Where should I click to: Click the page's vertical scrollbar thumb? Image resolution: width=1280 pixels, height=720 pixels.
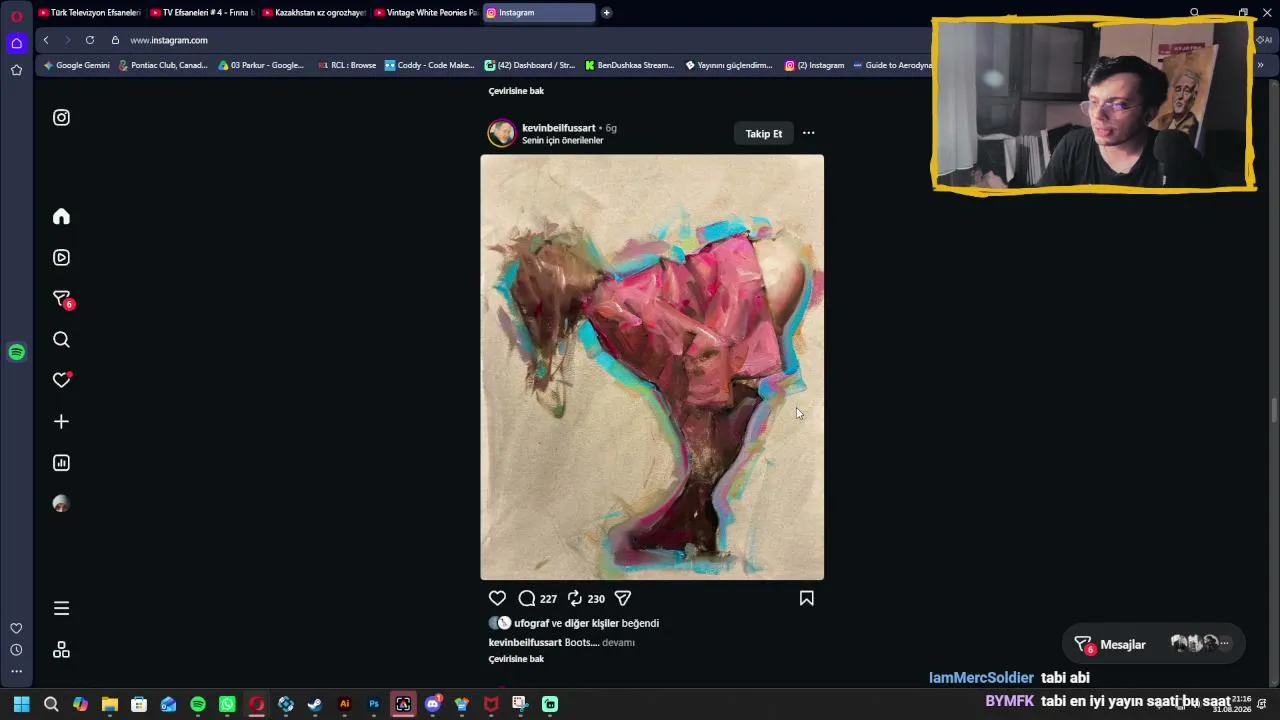point(1274,410)
